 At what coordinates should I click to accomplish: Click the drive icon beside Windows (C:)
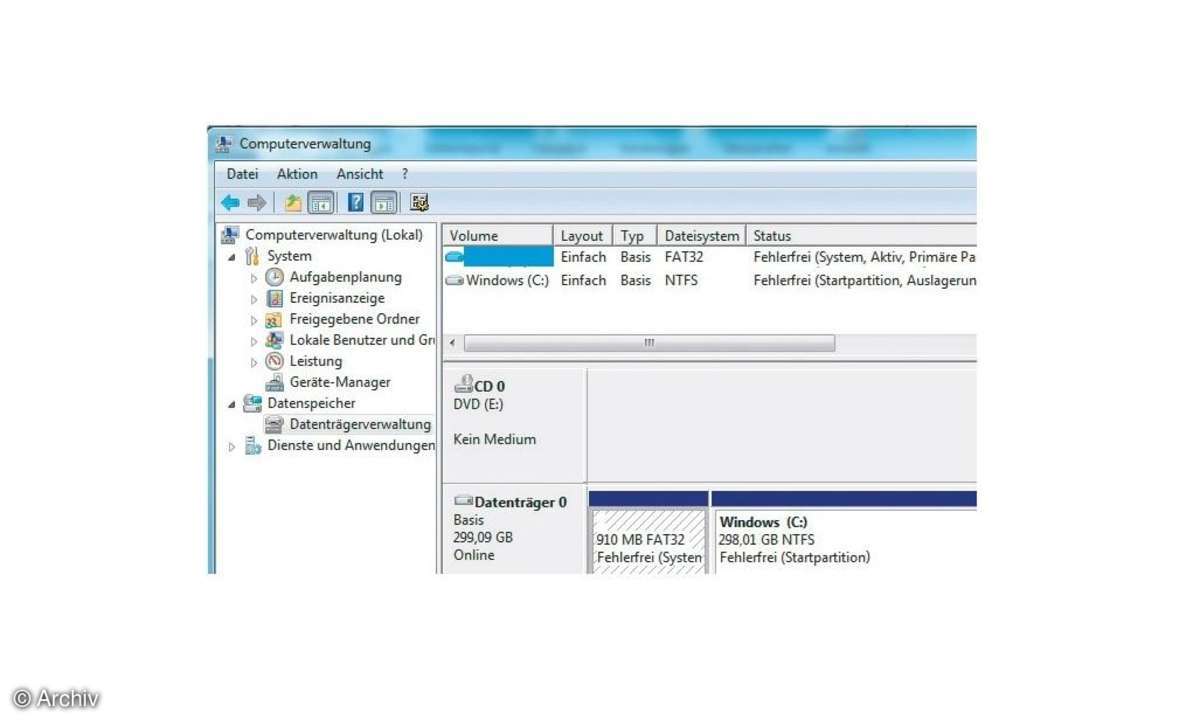[455, 281]
